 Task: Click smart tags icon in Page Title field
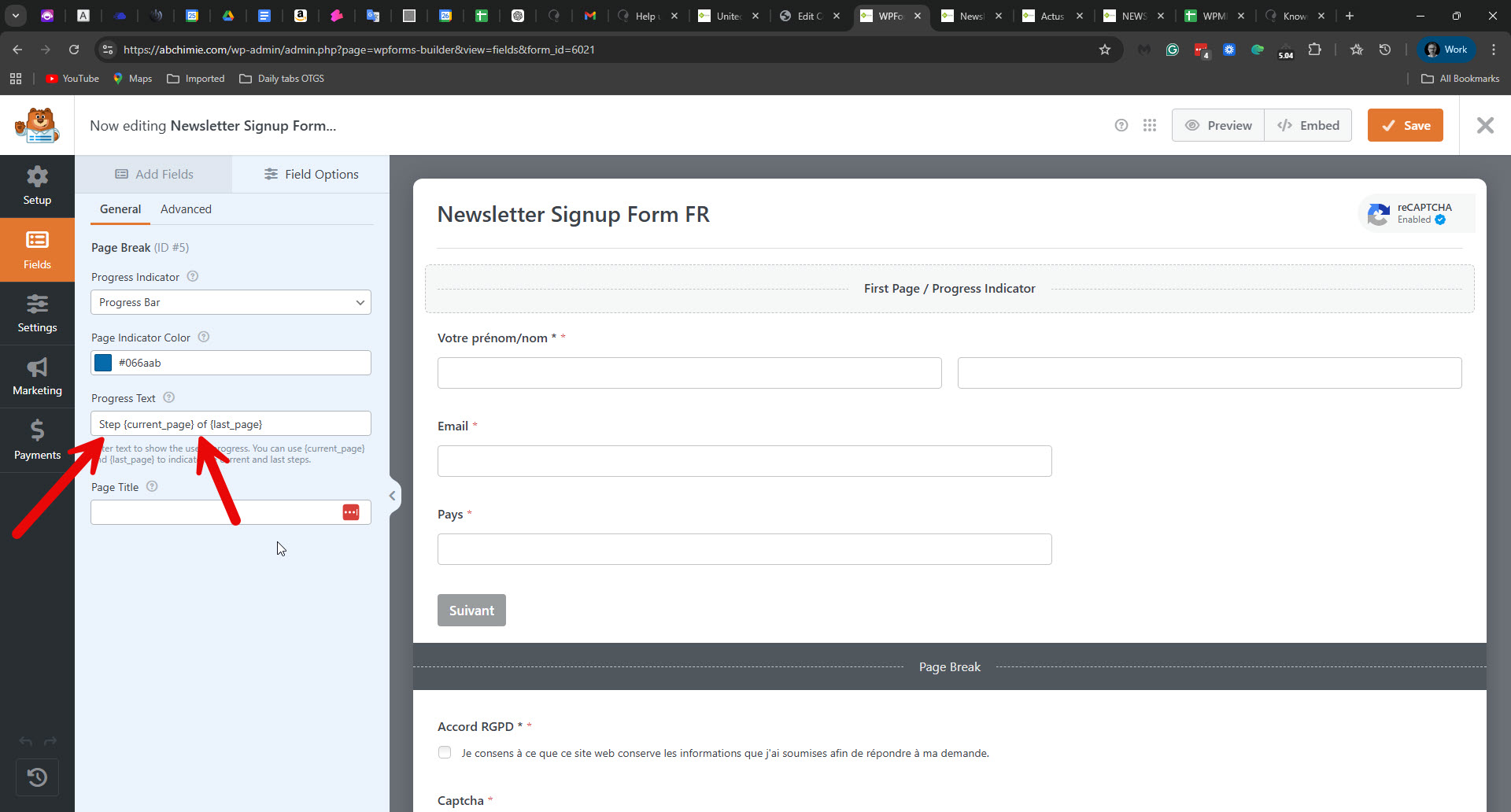tap(351, 512)
